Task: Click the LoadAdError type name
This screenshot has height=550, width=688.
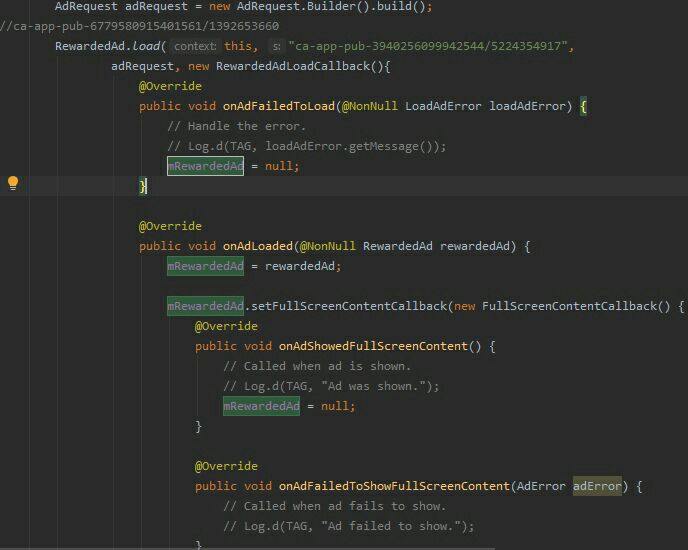Action: [x=443, y=106]
